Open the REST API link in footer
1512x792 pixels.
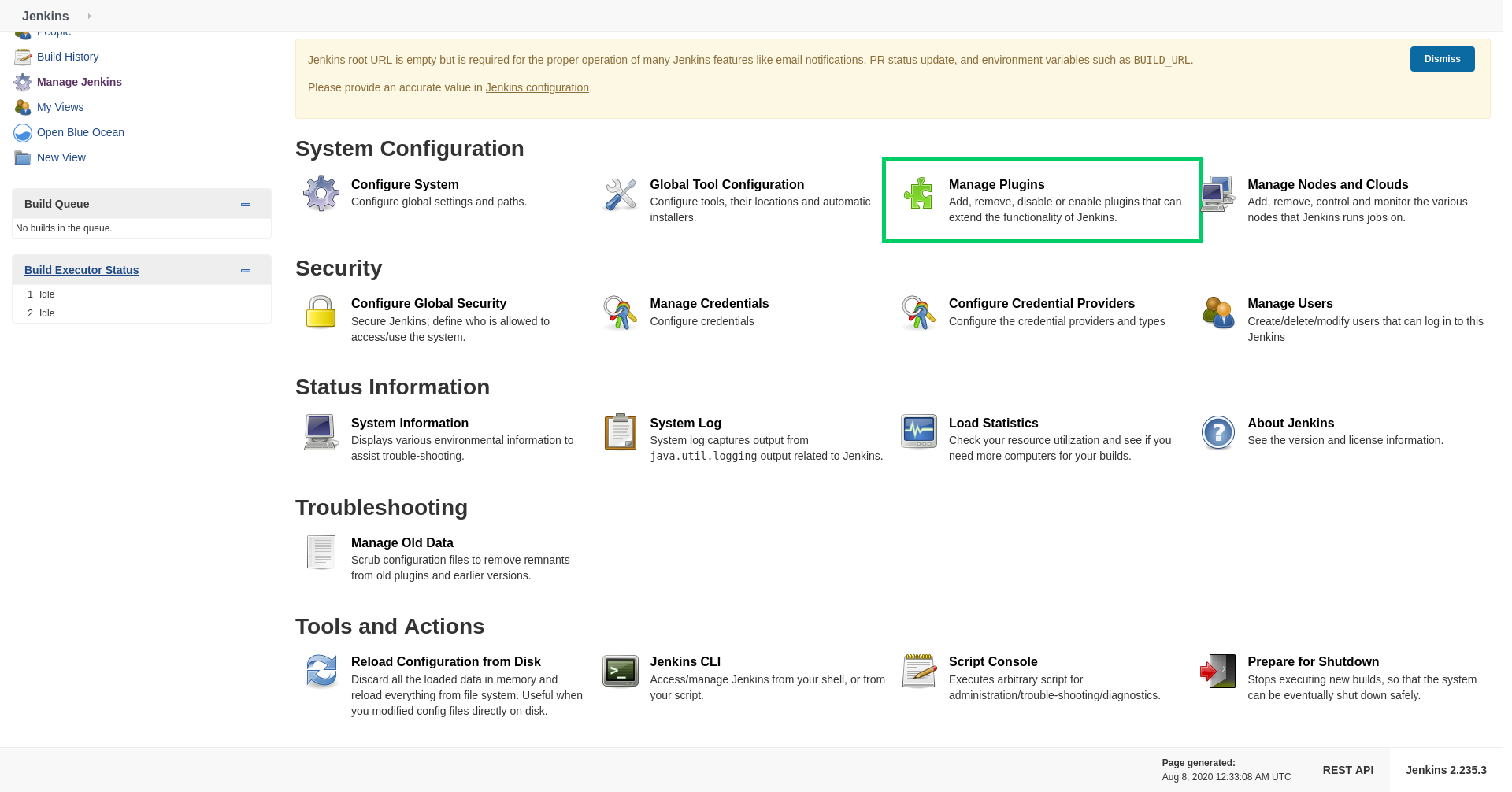click(1347, 770)
